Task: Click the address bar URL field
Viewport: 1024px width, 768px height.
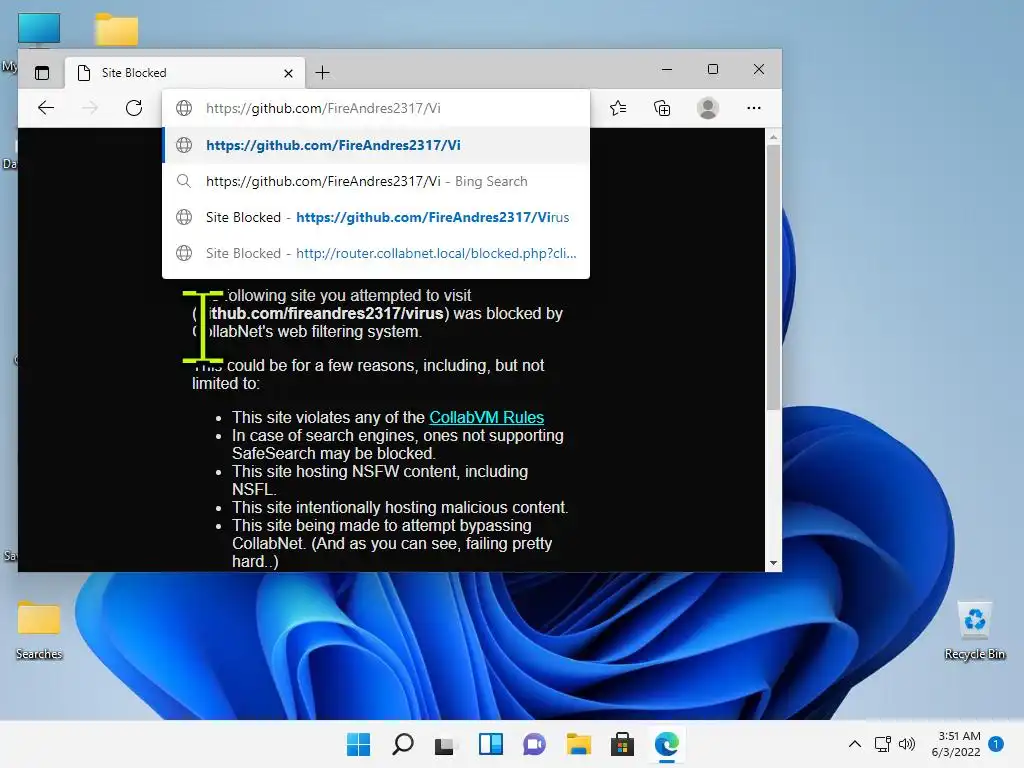Action: (376, 108)
